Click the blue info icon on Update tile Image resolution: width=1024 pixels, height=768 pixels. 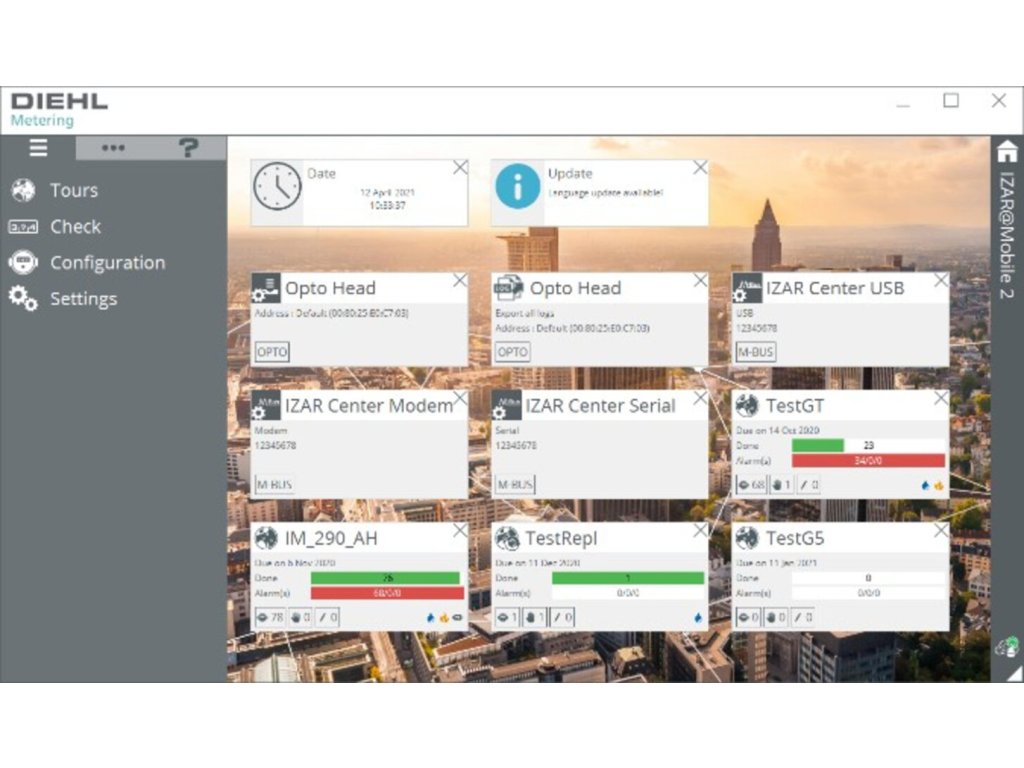517,186
